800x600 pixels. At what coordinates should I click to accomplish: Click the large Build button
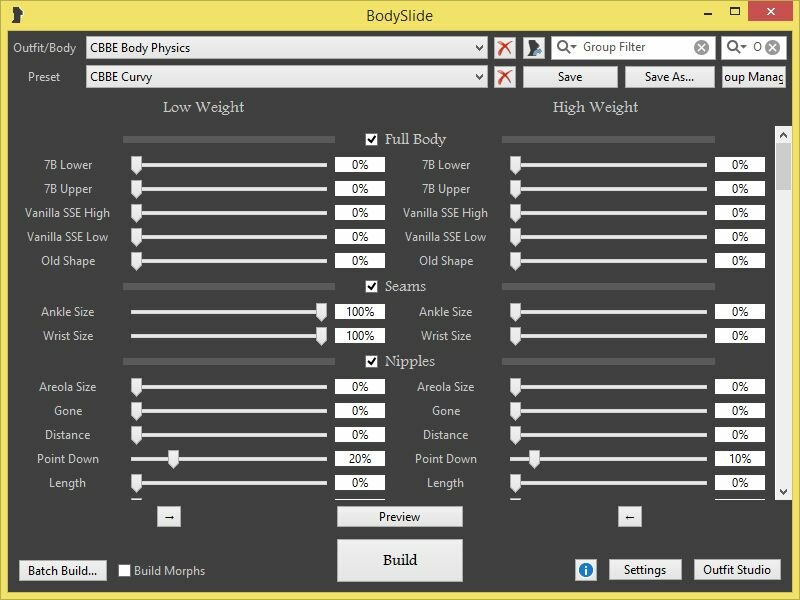pos(399,560)
